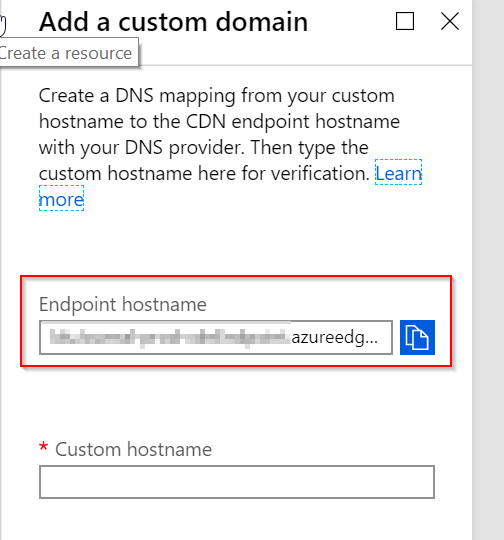Click the Custom hostname label
The image size is (504, 540).
pos(133,449)
